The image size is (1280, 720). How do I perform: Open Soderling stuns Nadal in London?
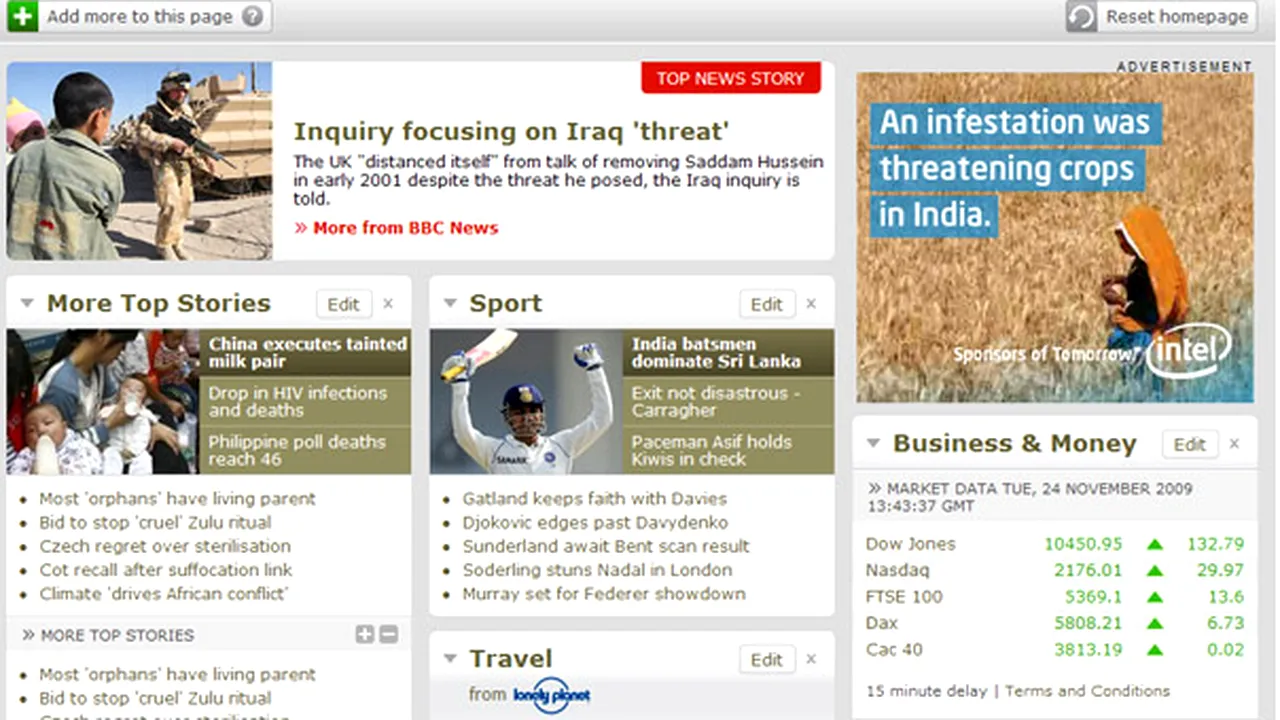[x=597, y=570]
